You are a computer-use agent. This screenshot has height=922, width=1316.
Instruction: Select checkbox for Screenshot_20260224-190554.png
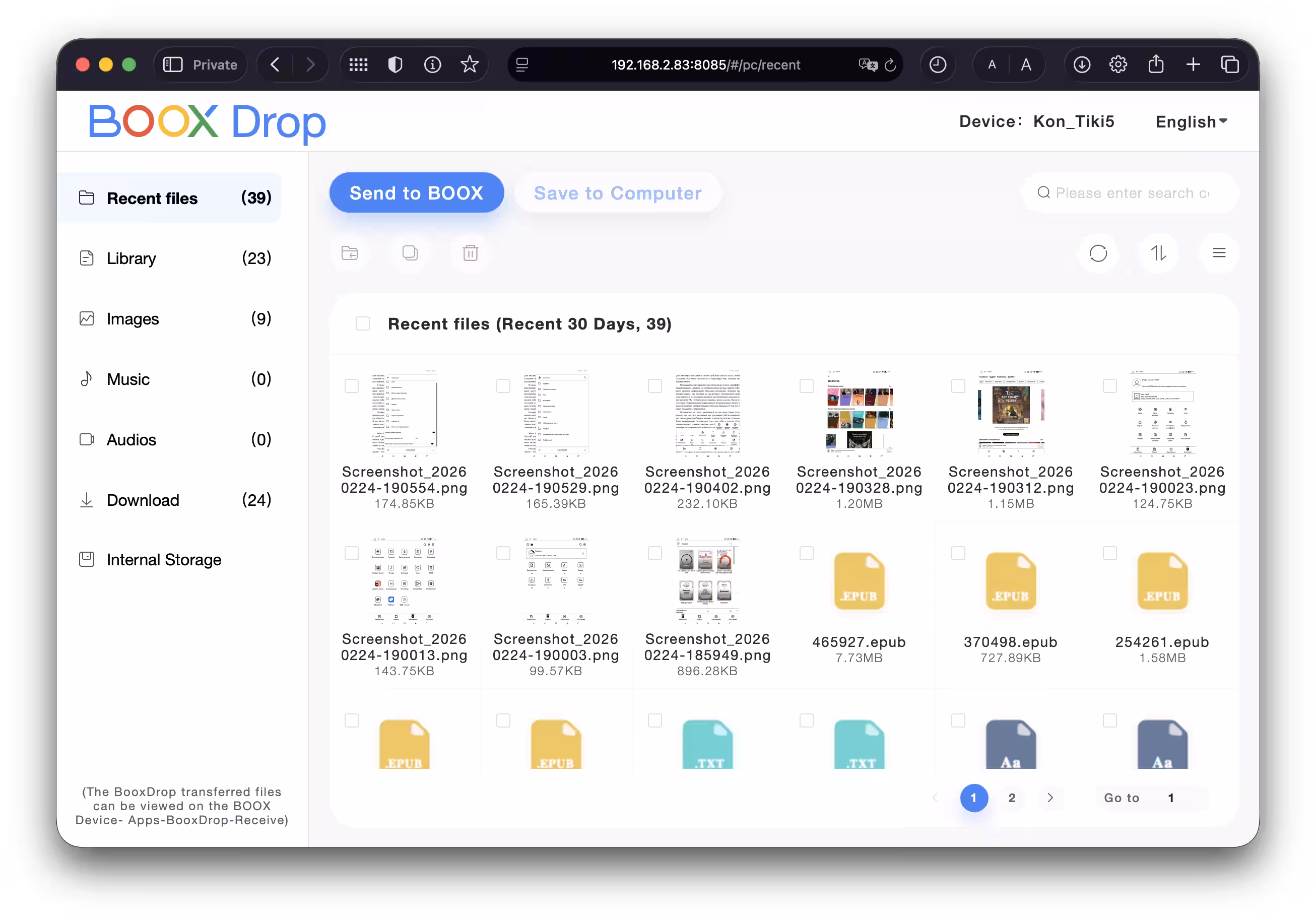click(351, 385)
